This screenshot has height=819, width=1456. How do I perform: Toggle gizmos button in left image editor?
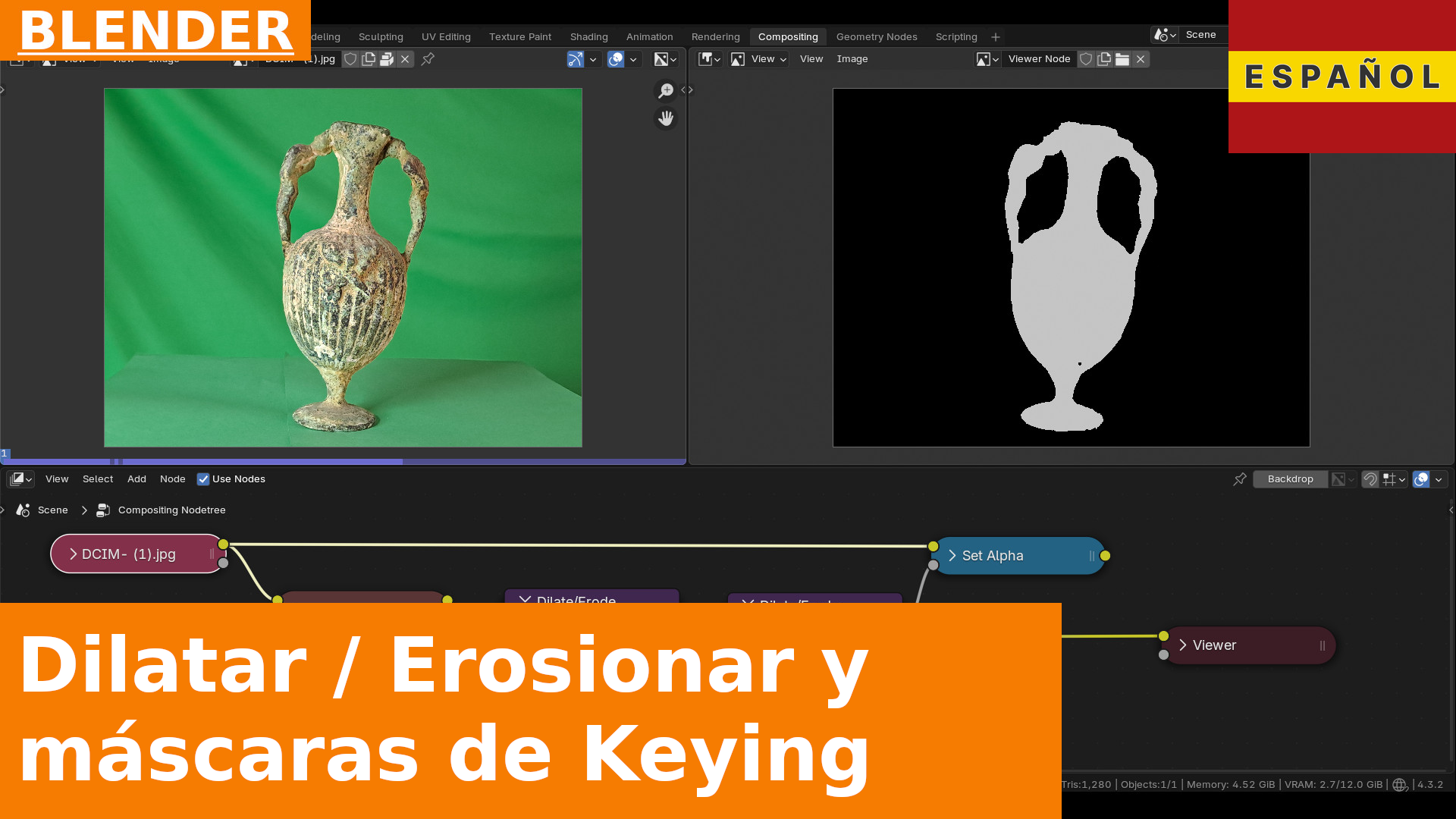tap(576, 59)
